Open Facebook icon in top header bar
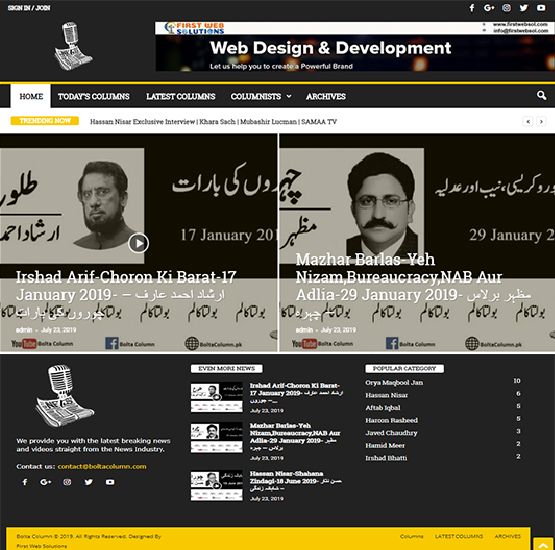The image size is (555, 550). pos(472,8)
